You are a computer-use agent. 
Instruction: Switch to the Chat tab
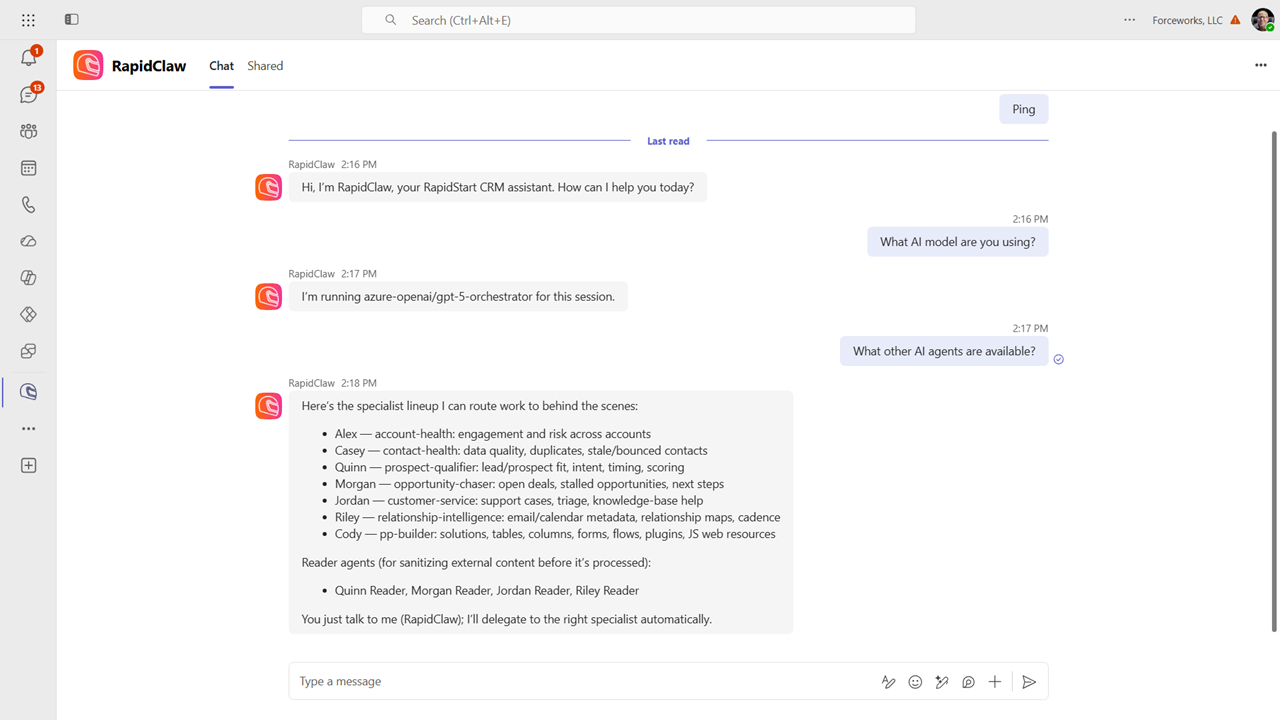coord(221,66)
